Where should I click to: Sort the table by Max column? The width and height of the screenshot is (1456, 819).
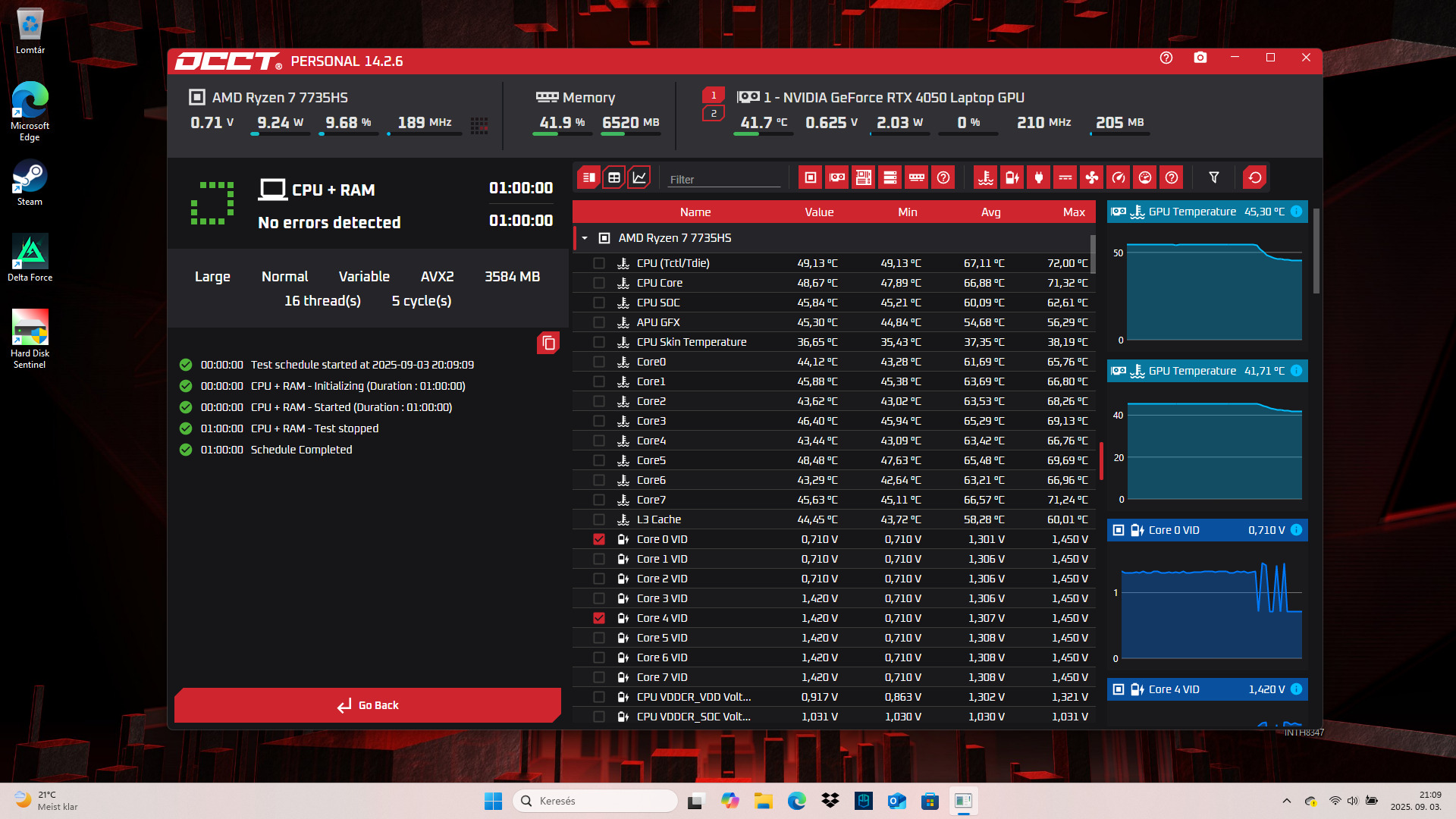click(1073, 212)
